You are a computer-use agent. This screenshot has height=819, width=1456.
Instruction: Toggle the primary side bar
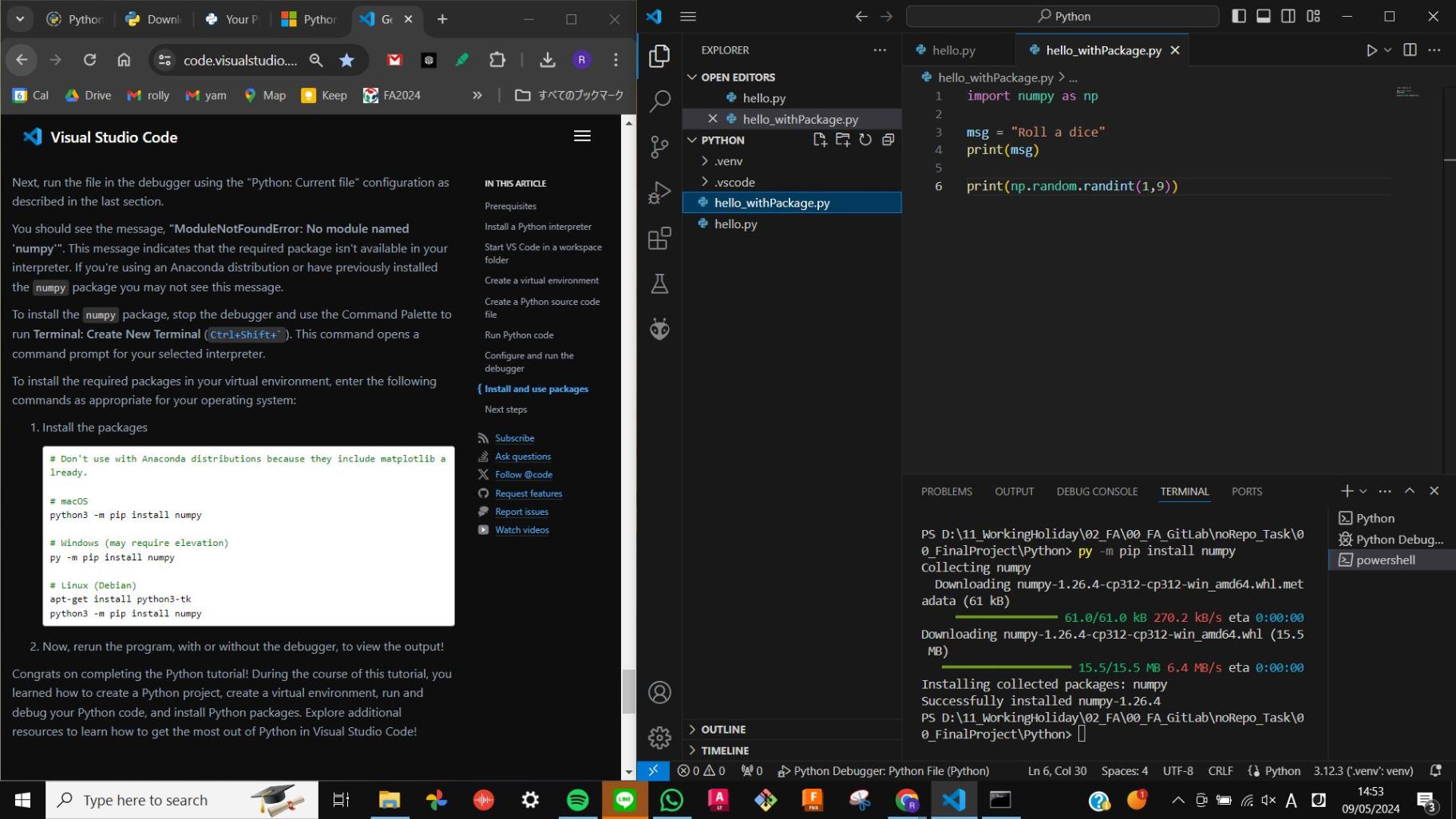coord(1239,16)
